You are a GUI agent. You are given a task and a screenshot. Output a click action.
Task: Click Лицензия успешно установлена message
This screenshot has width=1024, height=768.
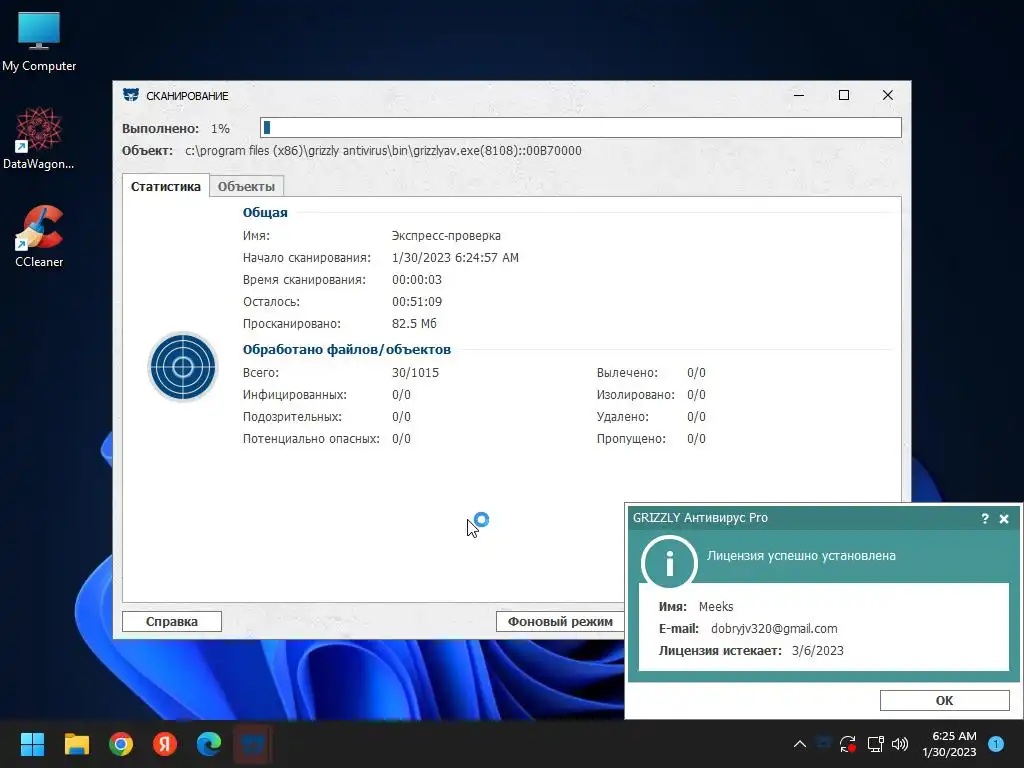801,556
